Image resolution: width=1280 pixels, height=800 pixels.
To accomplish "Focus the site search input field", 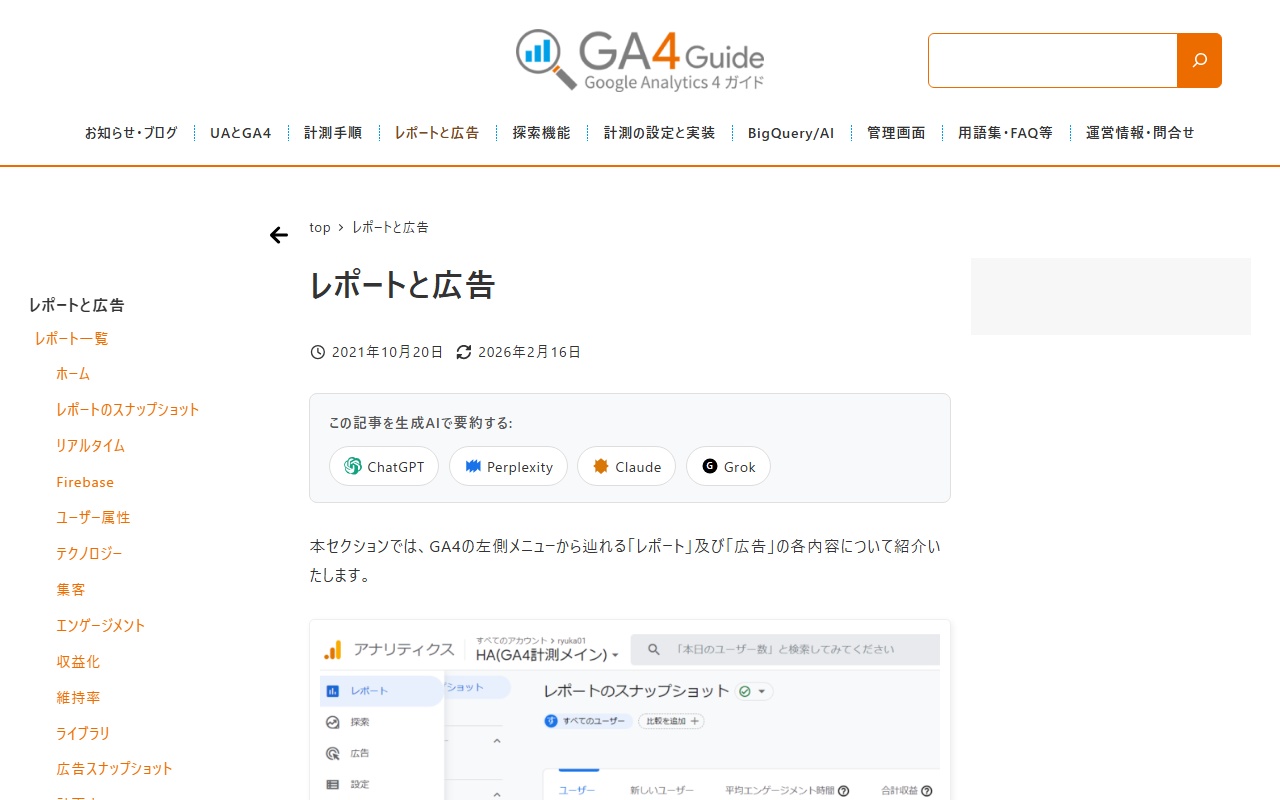I will click(1053, 60).
